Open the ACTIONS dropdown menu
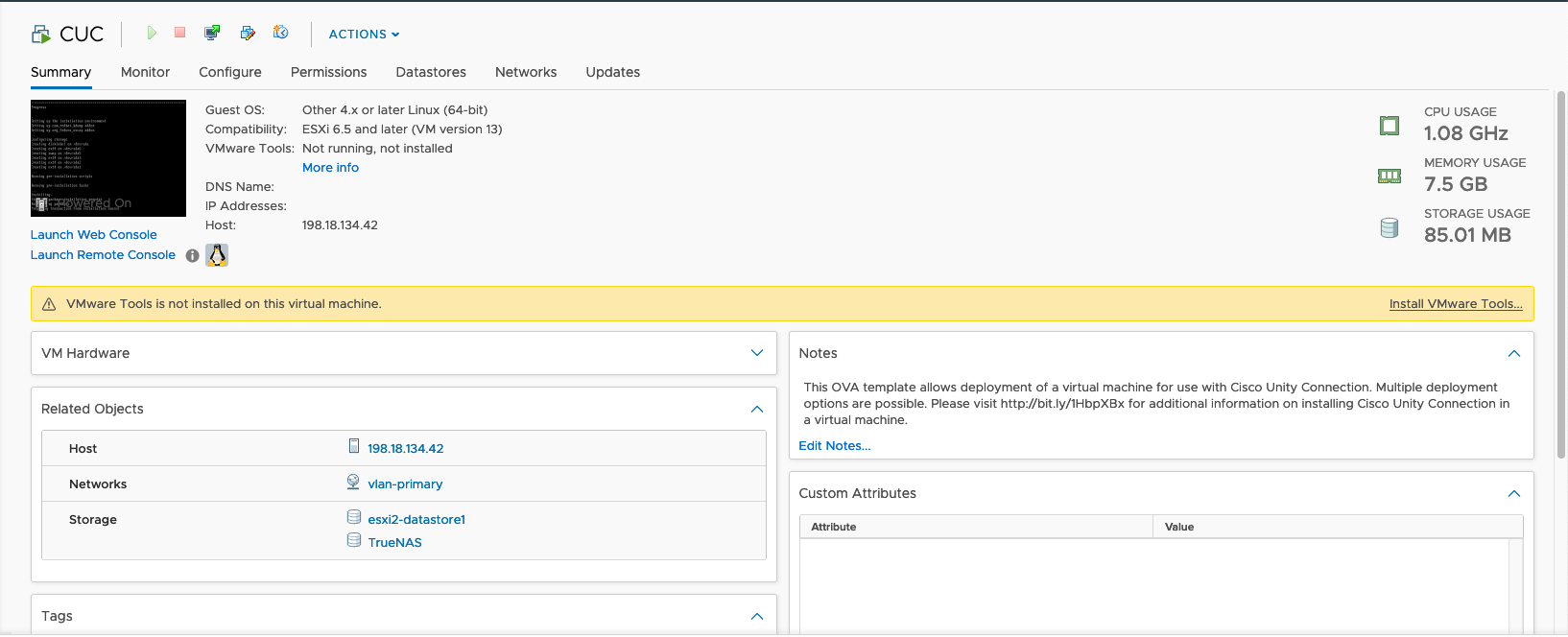Image resolution: width=1568 pixels, height=637 pixels. [x=364, y=35]
